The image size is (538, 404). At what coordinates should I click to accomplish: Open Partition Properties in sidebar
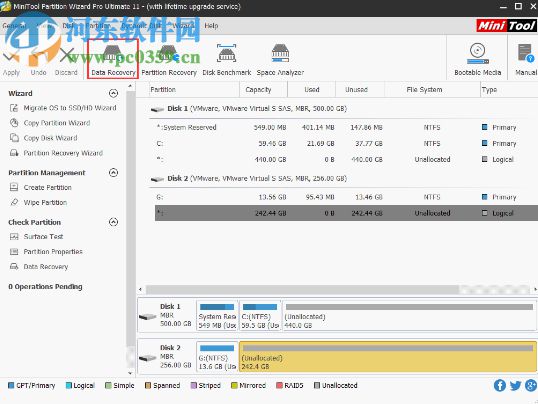coord(46,252)
